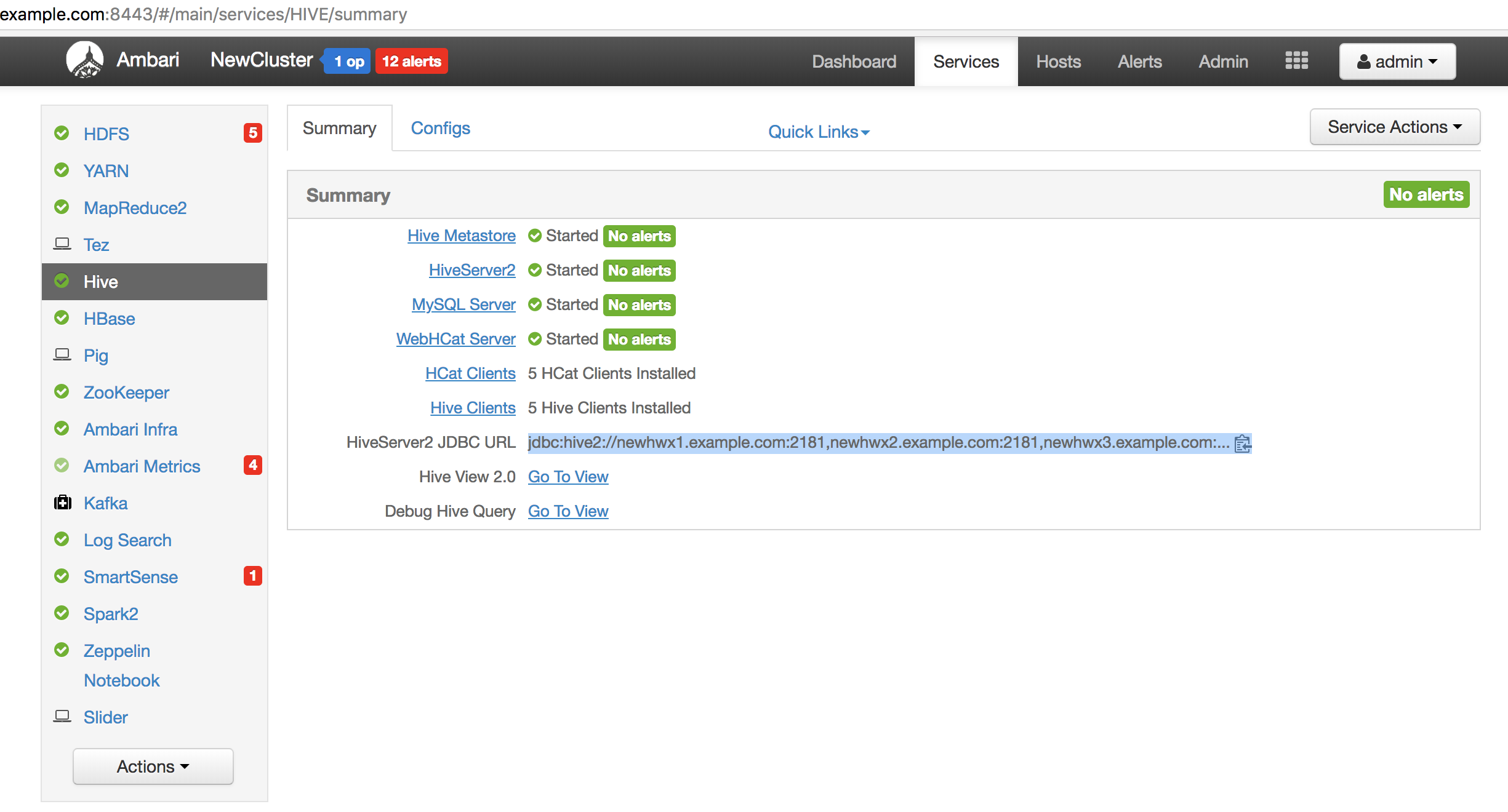Click the laptop icon beside Slider
Viewport: 1508px width, 812px height.
(62, 715)
